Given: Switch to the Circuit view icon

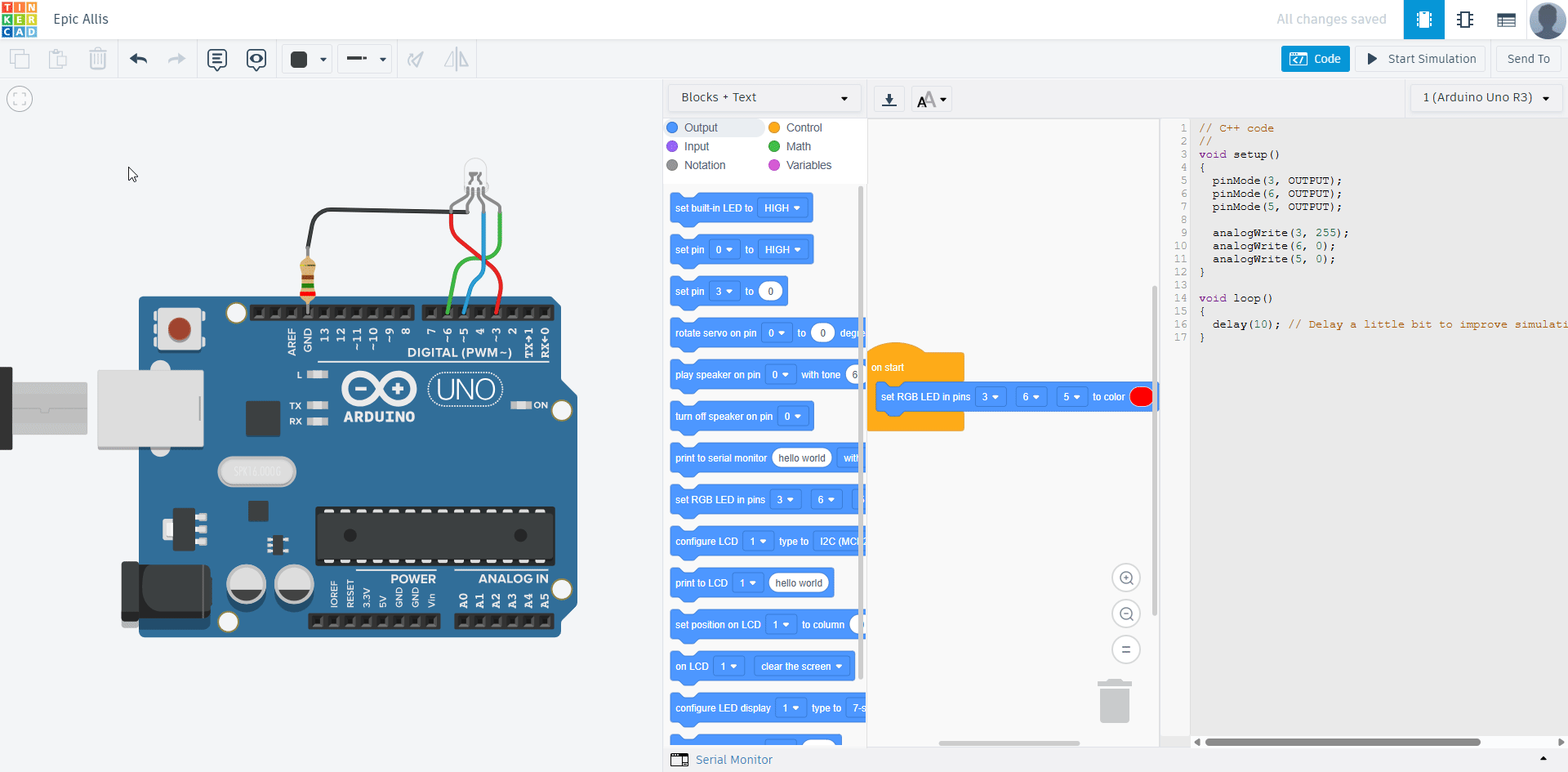Looking at the screenshot, I should (1424, 20).
